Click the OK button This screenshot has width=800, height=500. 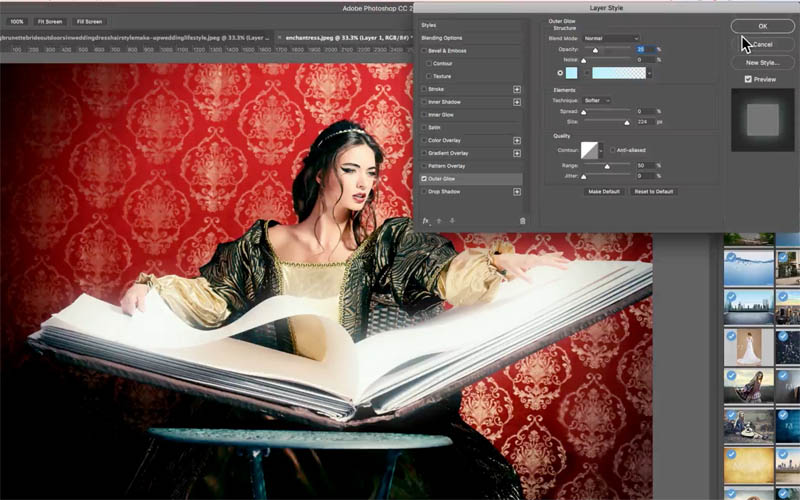pyautogui.click(x=762, y=26)
